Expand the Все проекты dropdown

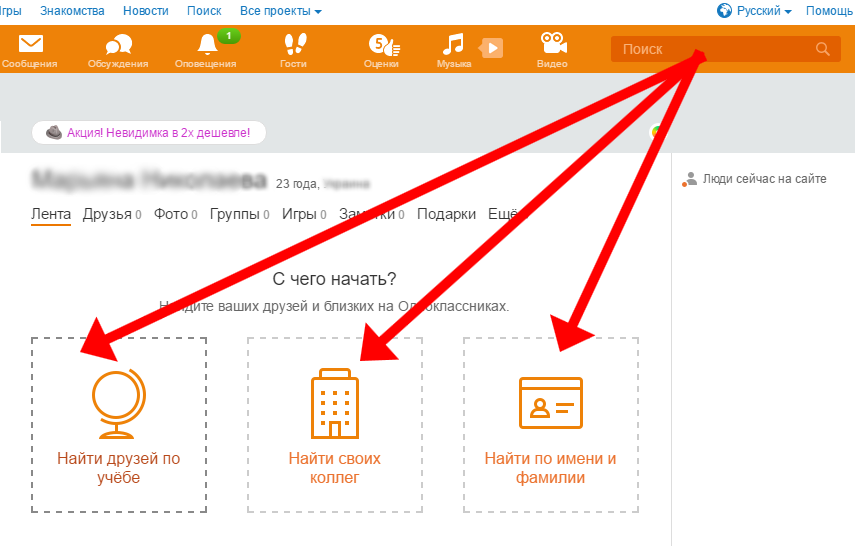point(280,11)
